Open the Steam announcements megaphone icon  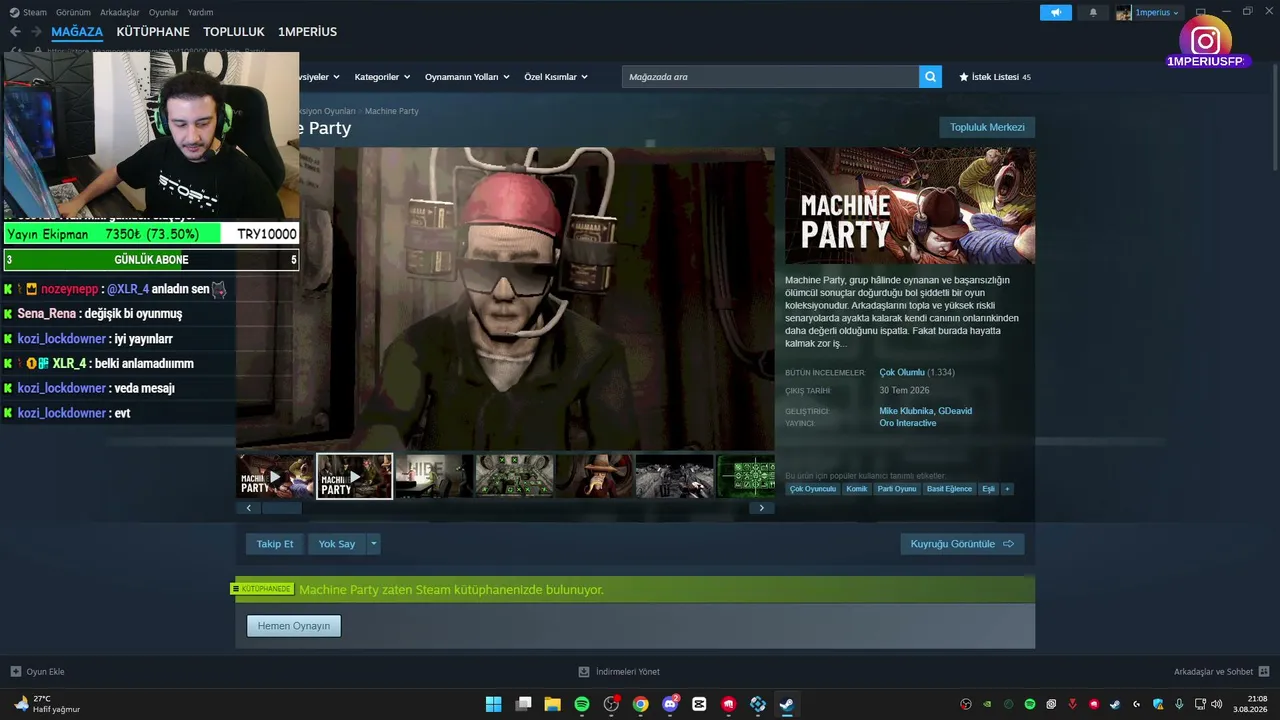pyautogui.click(x=1055, y=12)
